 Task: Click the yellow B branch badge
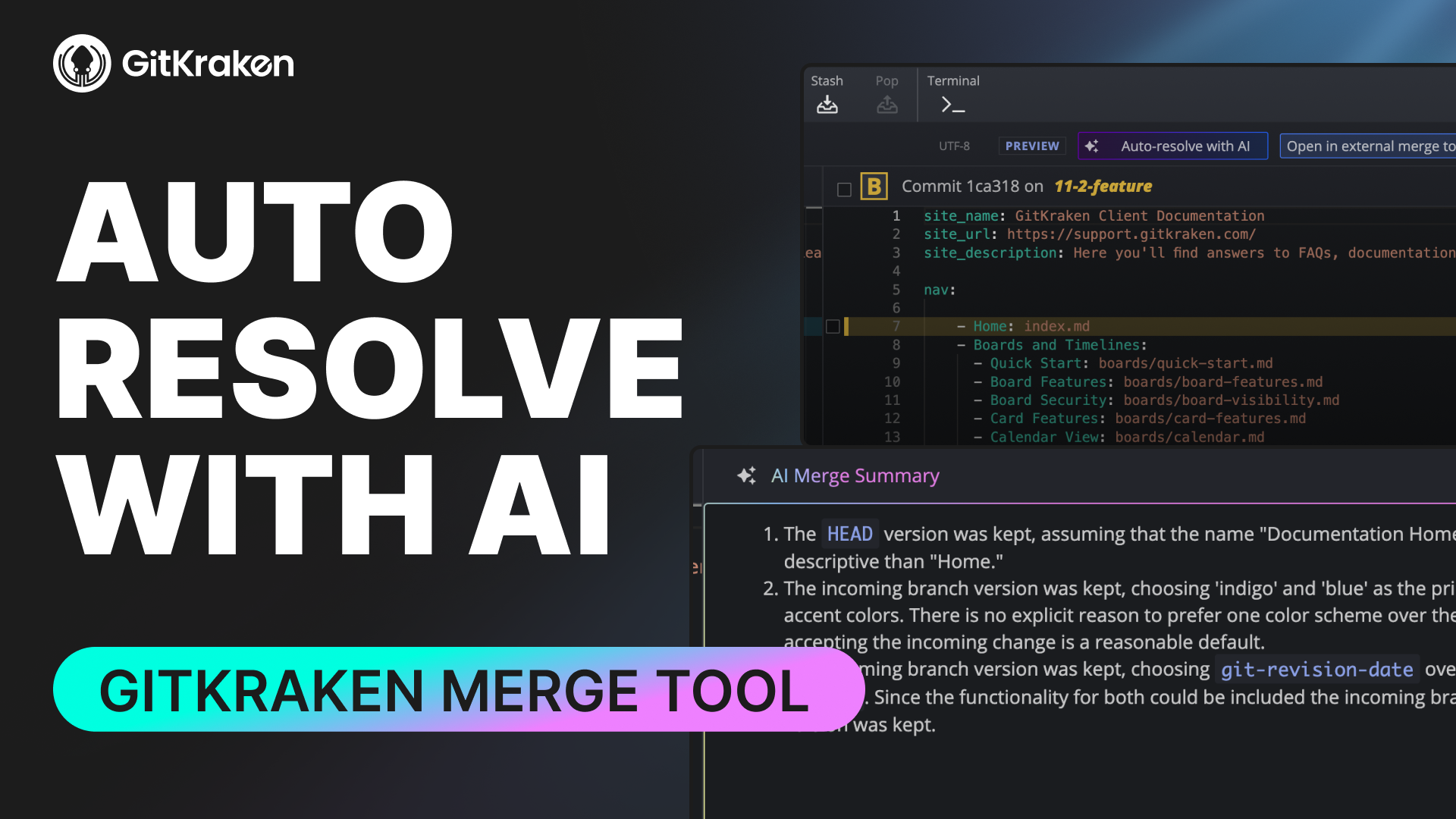click(874, 187)
